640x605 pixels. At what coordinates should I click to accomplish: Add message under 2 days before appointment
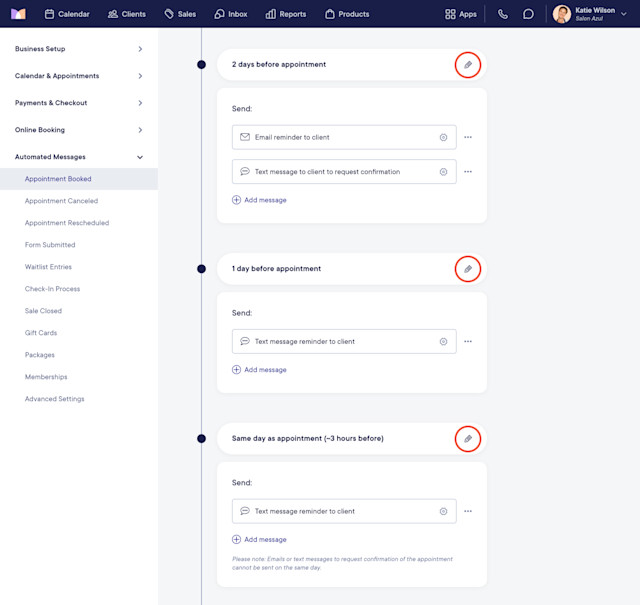tap(259, 200)
